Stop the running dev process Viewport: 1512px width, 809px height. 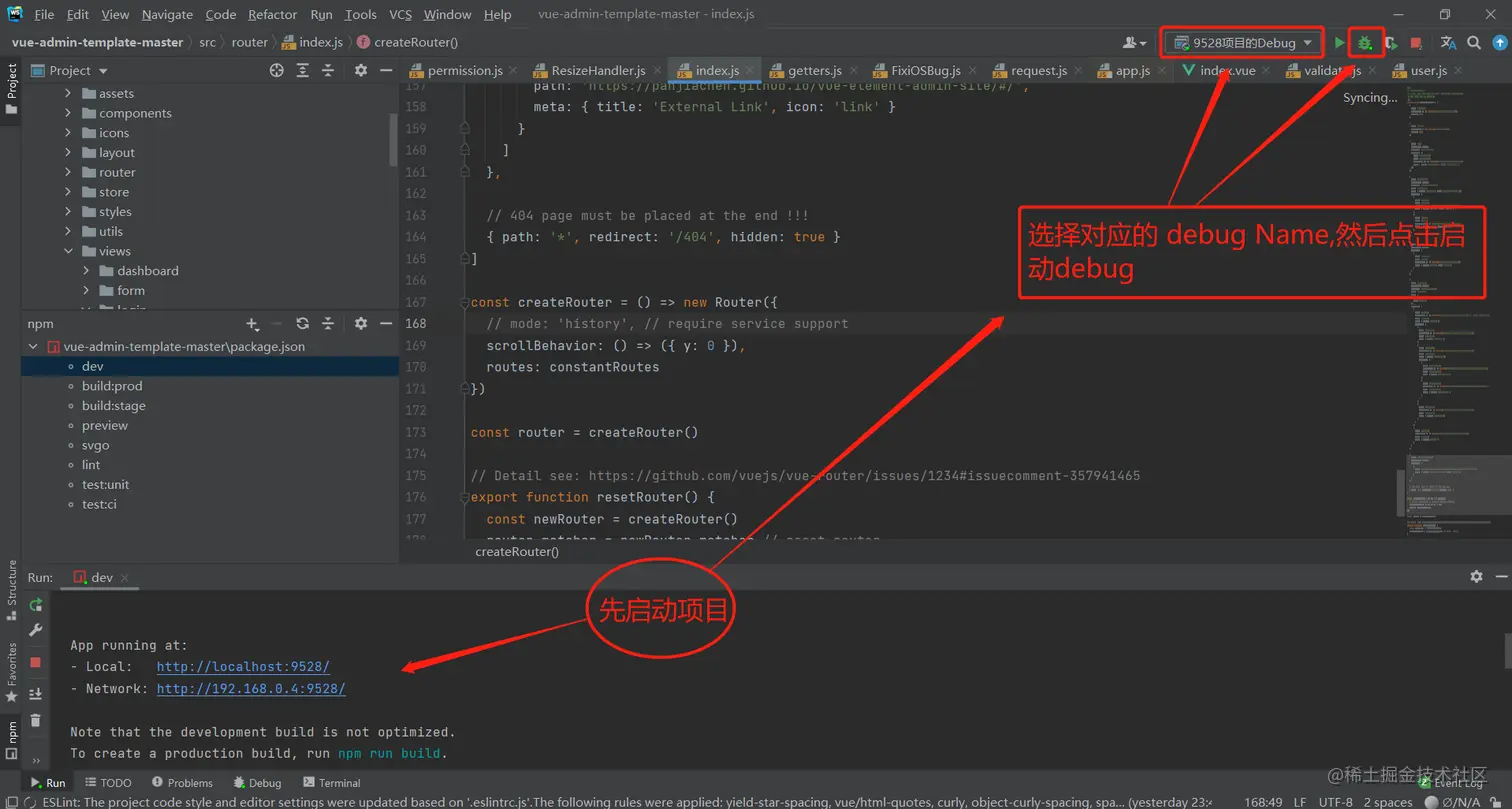click(x=34, y=661)
